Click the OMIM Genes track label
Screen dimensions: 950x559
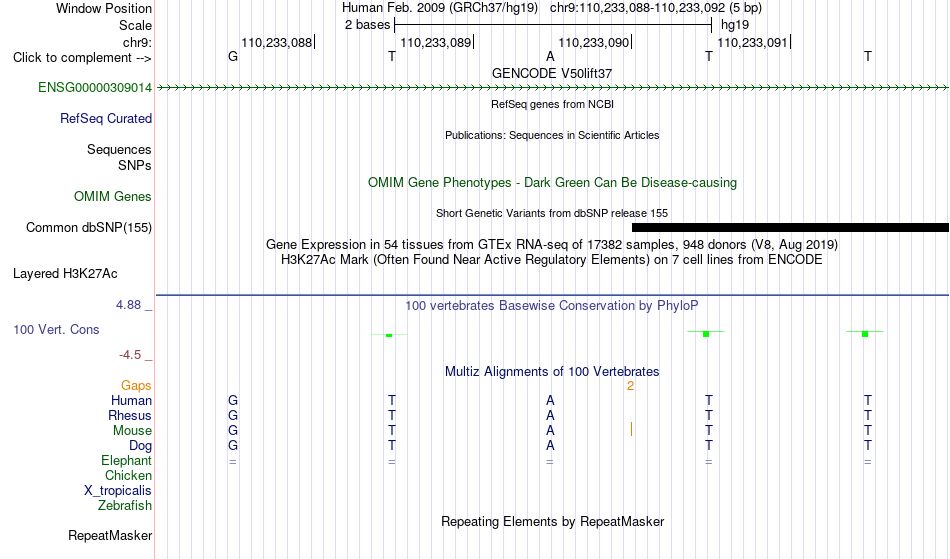pyautogui.click(x=113, y=197)
